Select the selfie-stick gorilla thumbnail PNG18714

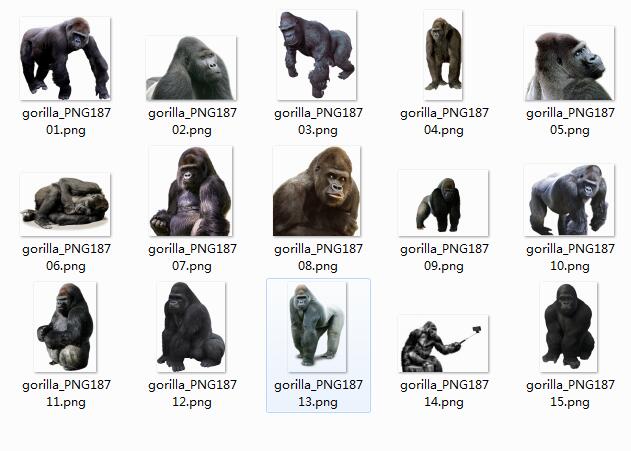pyautogui.click(x=443, y=344)
